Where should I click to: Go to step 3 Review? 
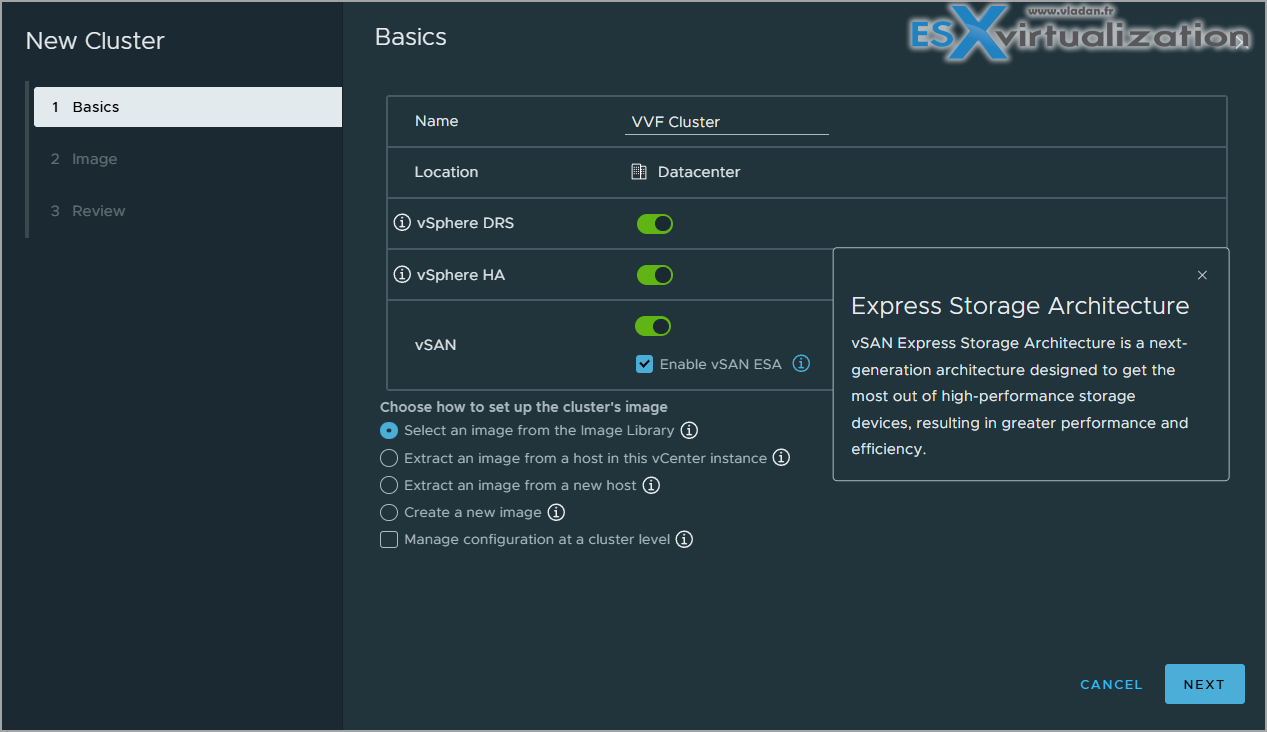point(188,211)
